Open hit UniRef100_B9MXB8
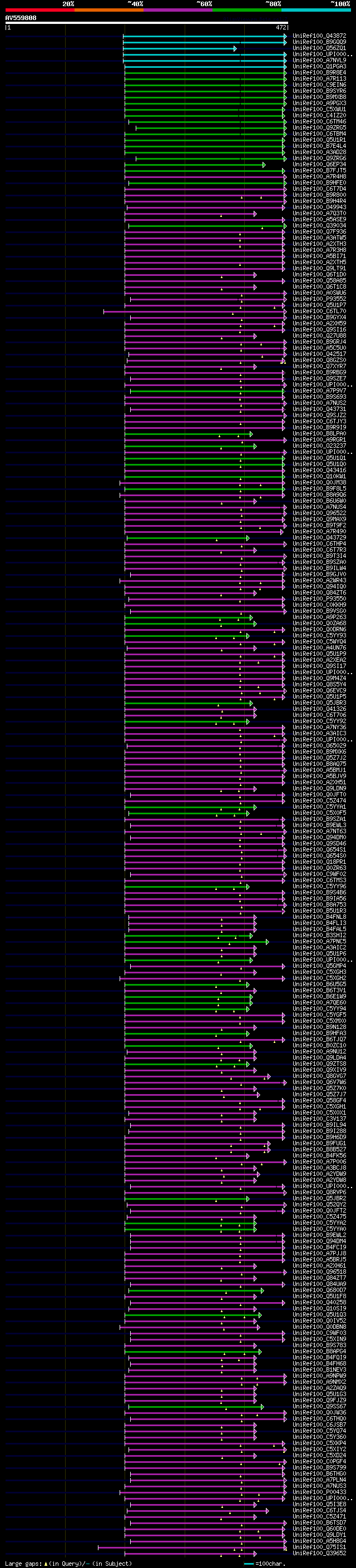 (x=319, y=97)
